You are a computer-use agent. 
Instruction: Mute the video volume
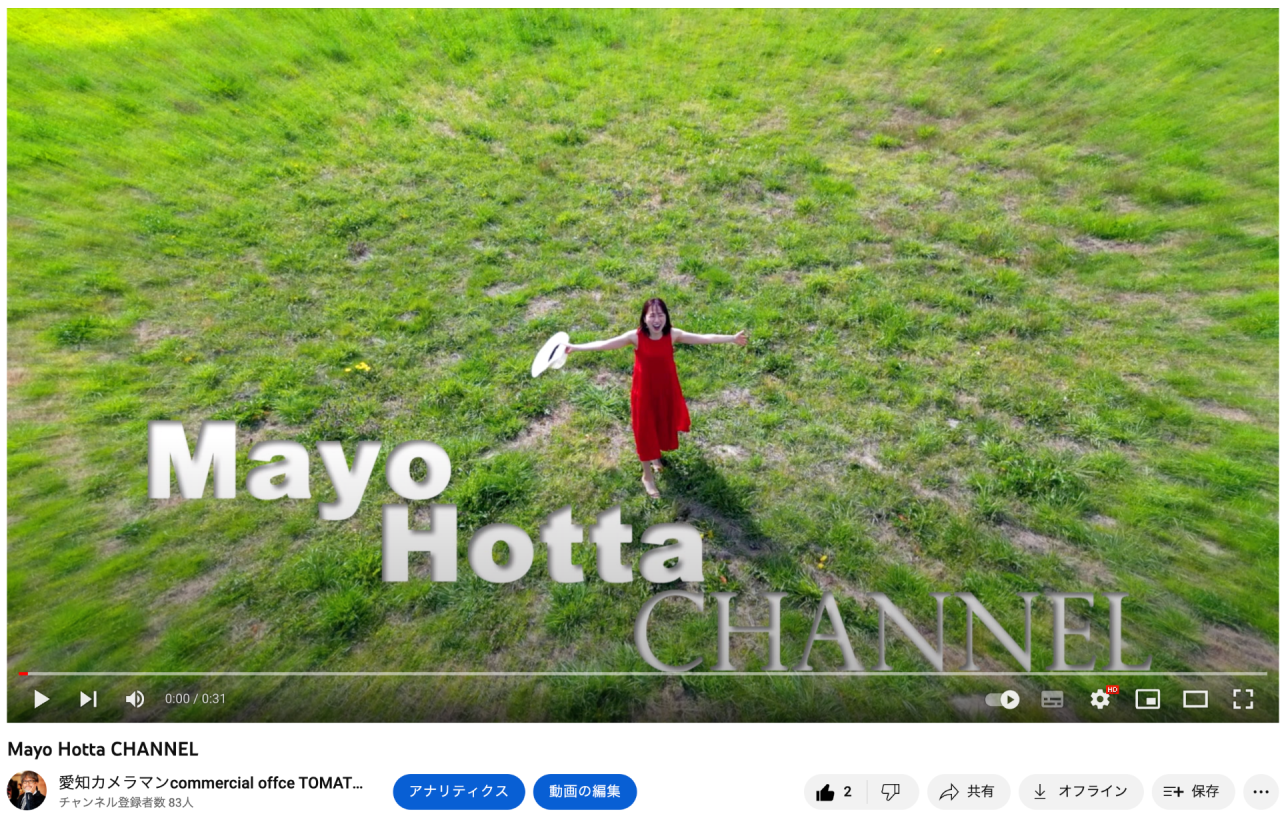click(135, 699)
